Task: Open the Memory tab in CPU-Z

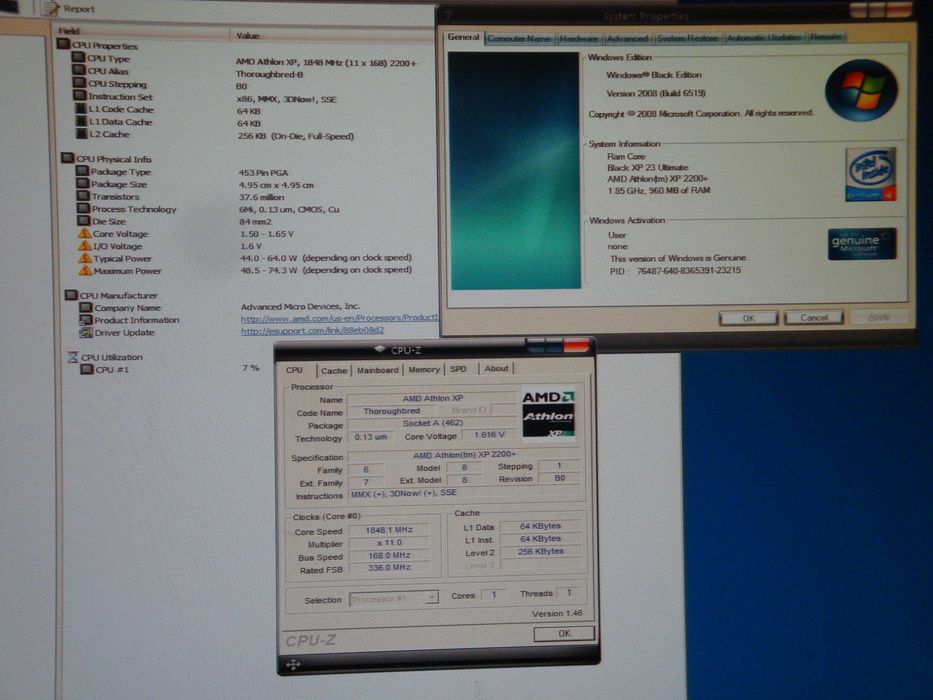Action: coord(424,369)
